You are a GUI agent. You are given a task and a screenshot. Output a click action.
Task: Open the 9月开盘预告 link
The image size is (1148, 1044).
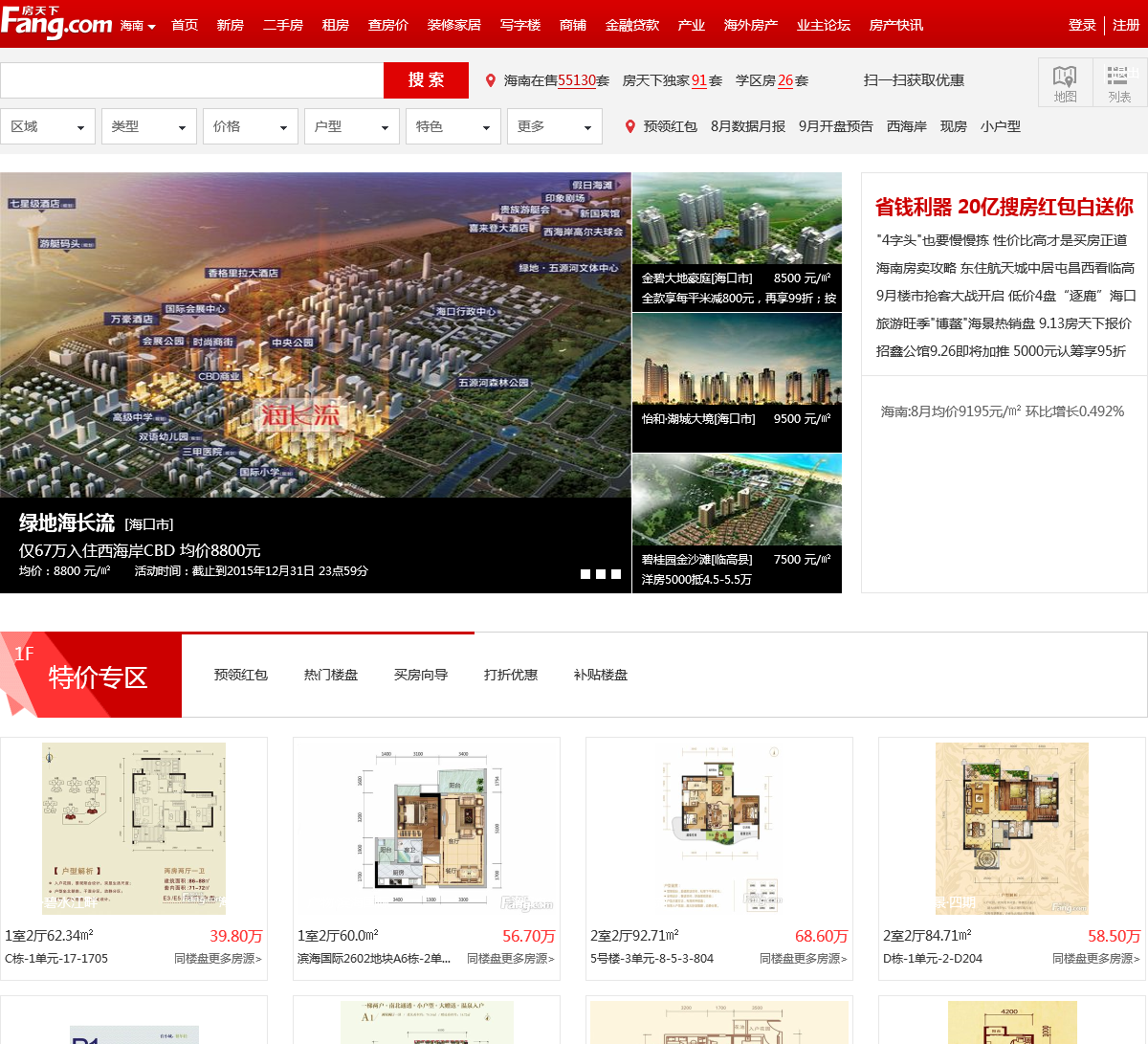[x=836, y=126]
